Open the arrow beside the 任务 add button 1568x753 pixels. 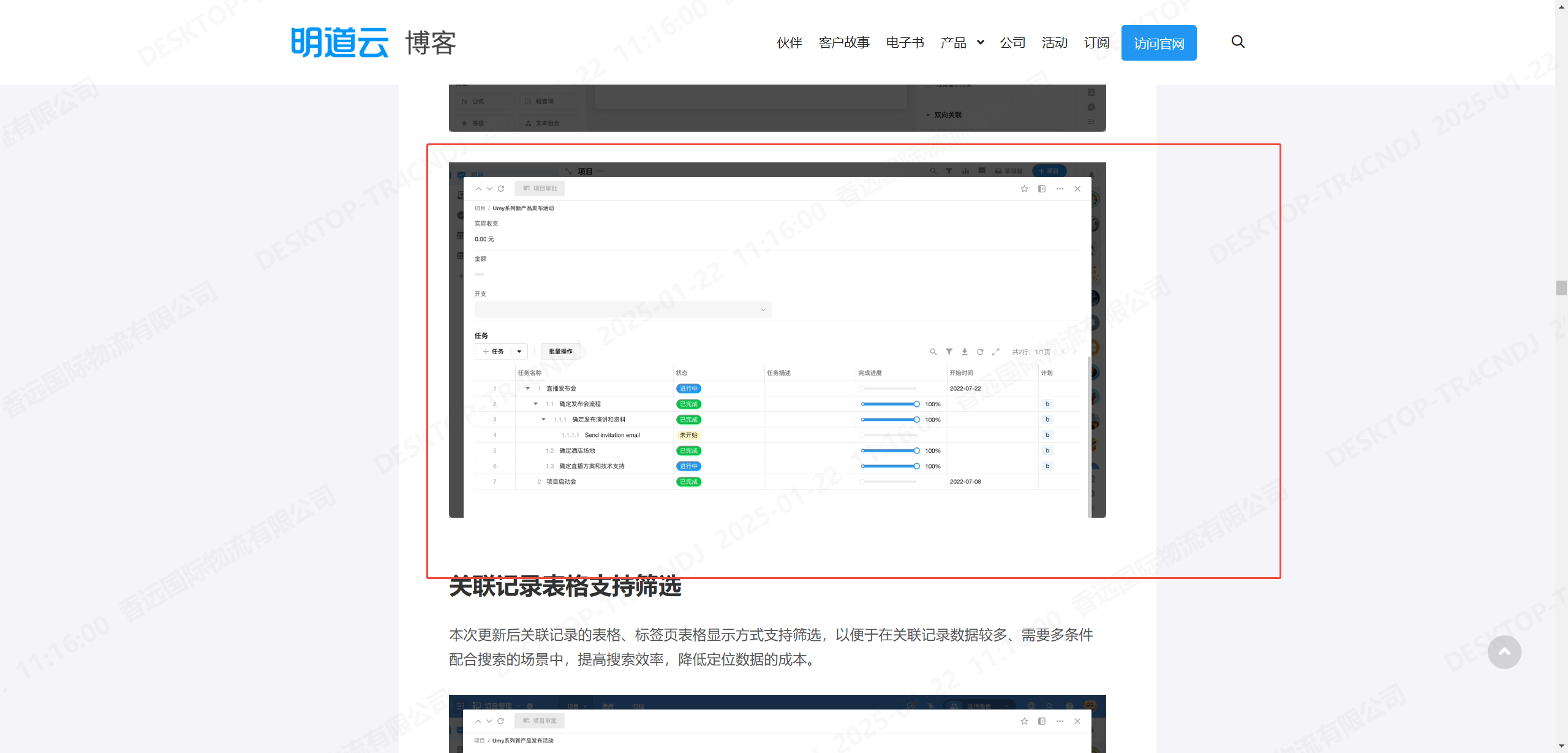point(519,352)
